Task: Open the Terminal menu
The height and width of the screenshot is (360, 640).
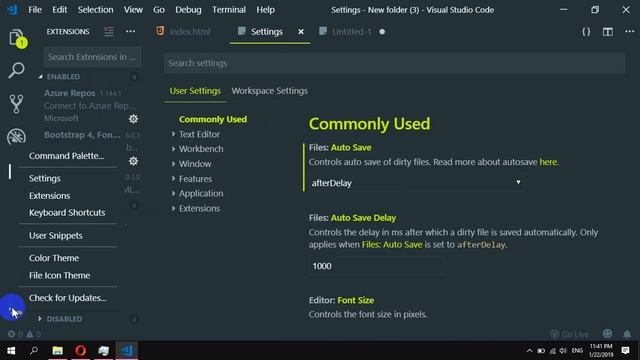Action: coord(229,9)
